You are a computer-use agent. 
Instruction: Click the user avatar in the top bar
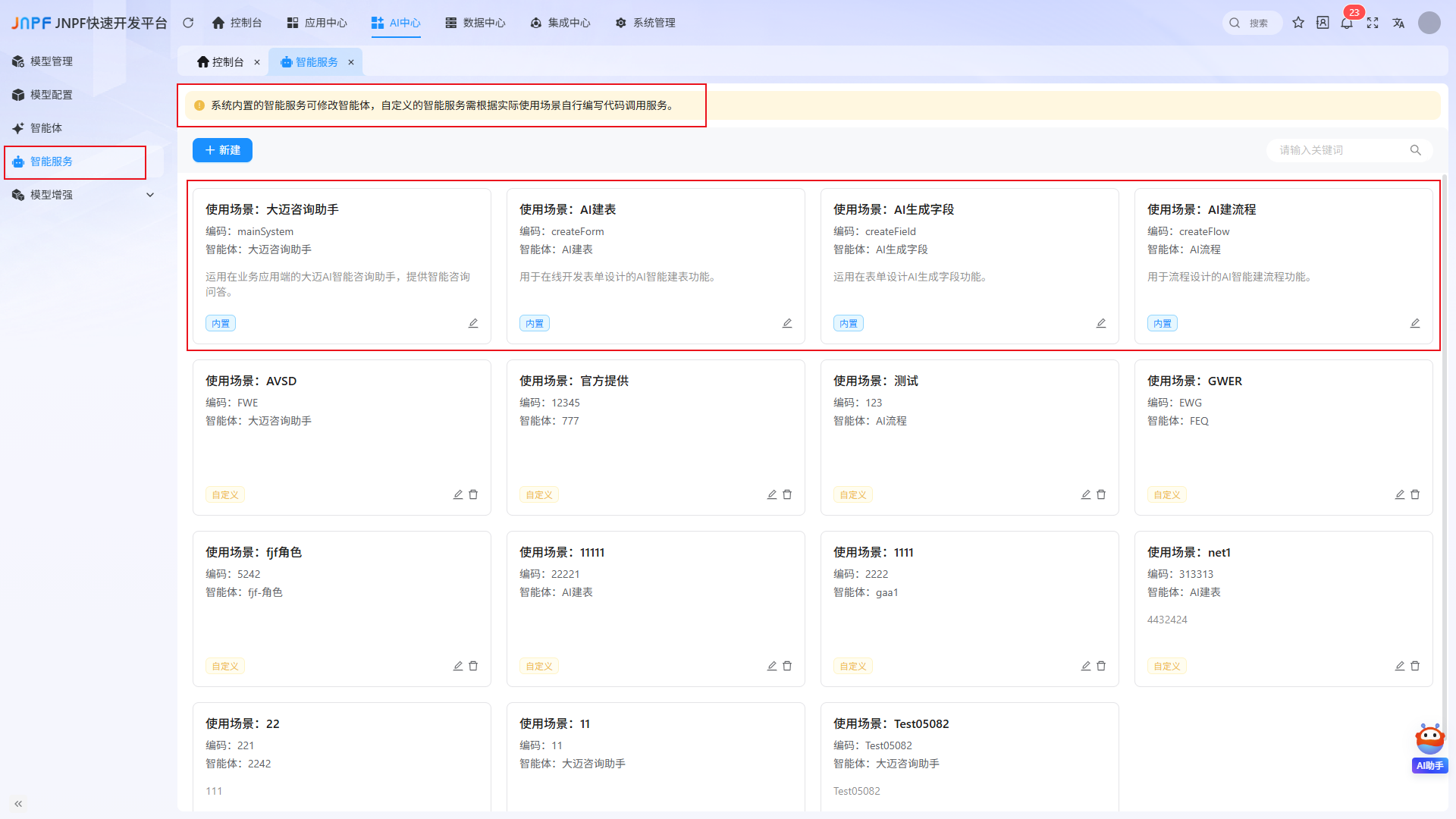(1429, 23)
